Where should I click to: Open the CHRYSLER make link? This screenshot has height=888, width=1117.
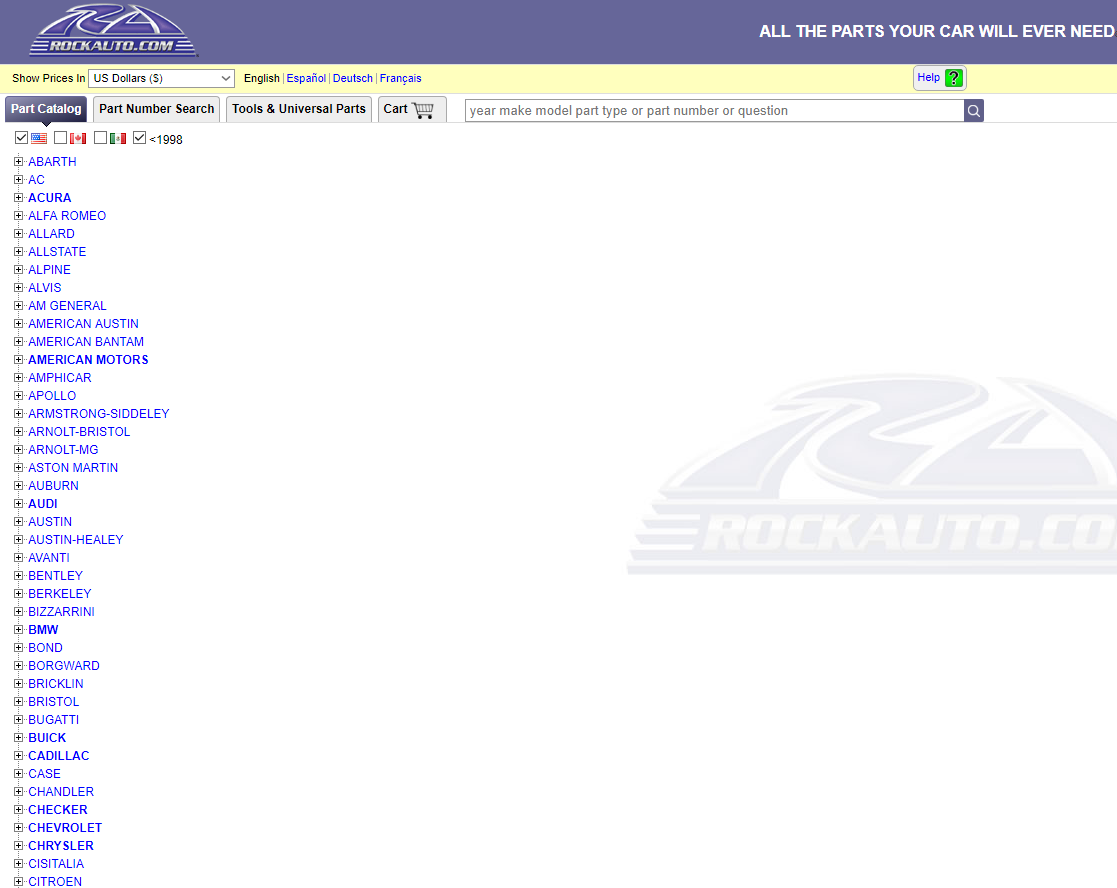61,845
